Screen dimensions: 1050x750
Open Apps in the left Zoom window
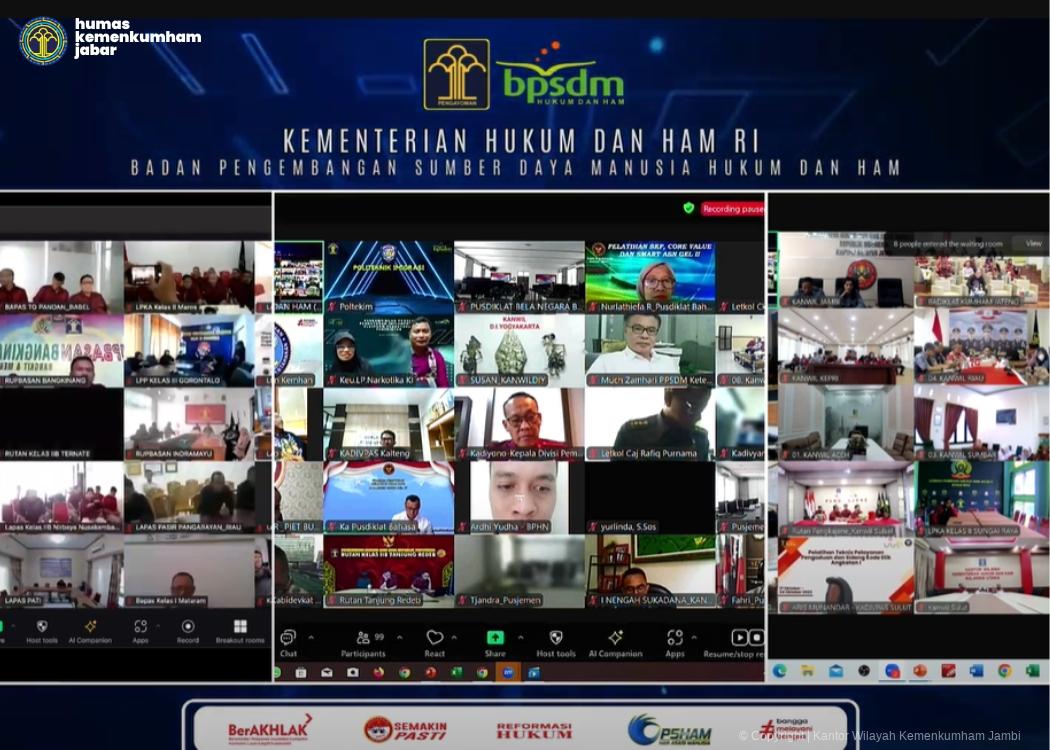click(140, 631)
